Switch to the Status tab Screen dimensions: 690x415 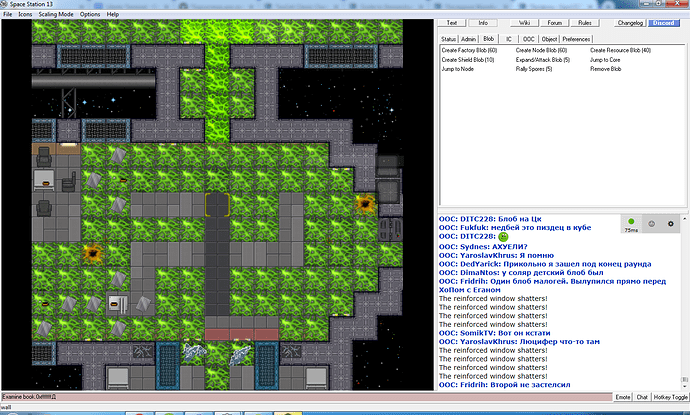(x=448, y=39)
